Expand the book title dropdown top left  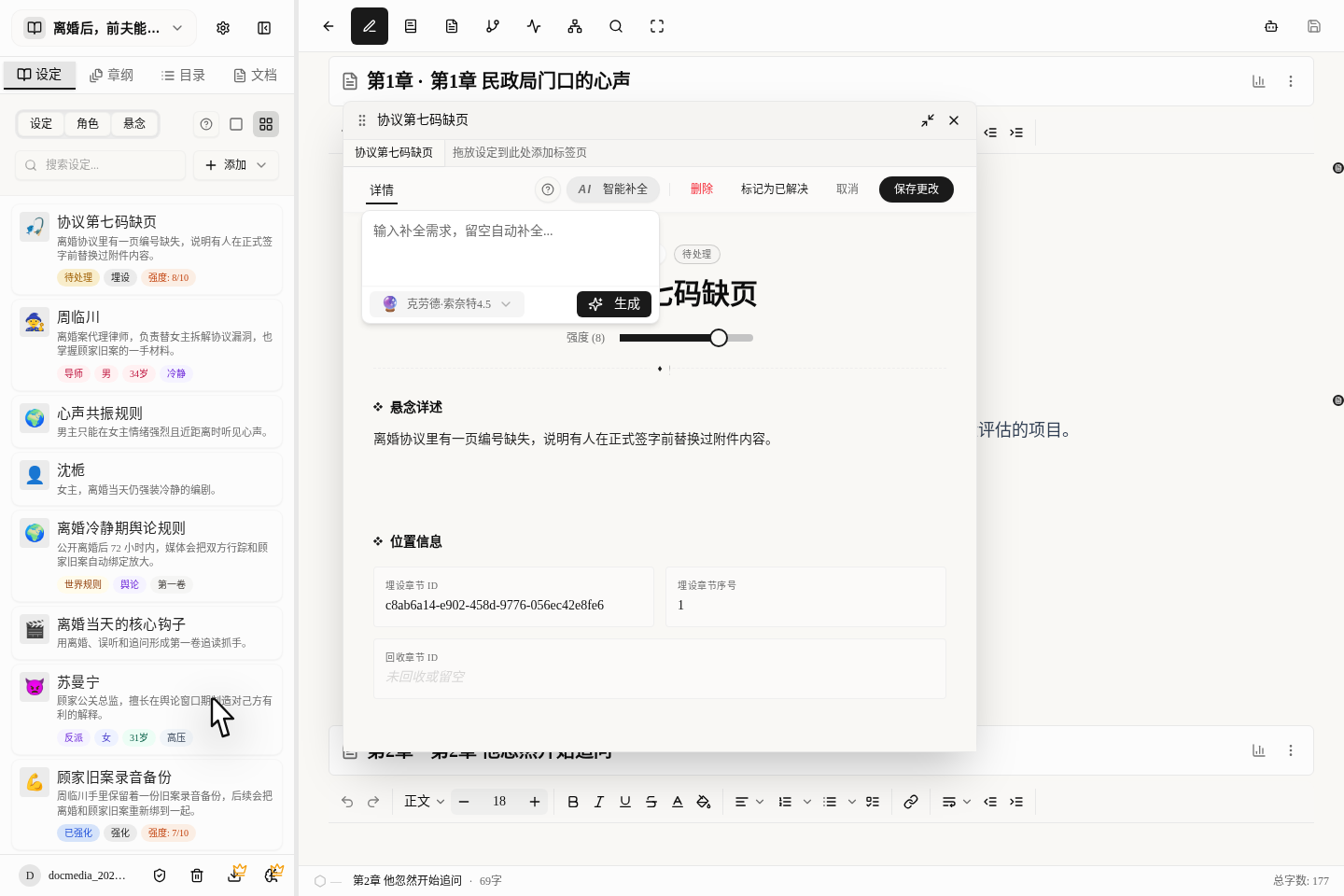[x=176, y=28]
